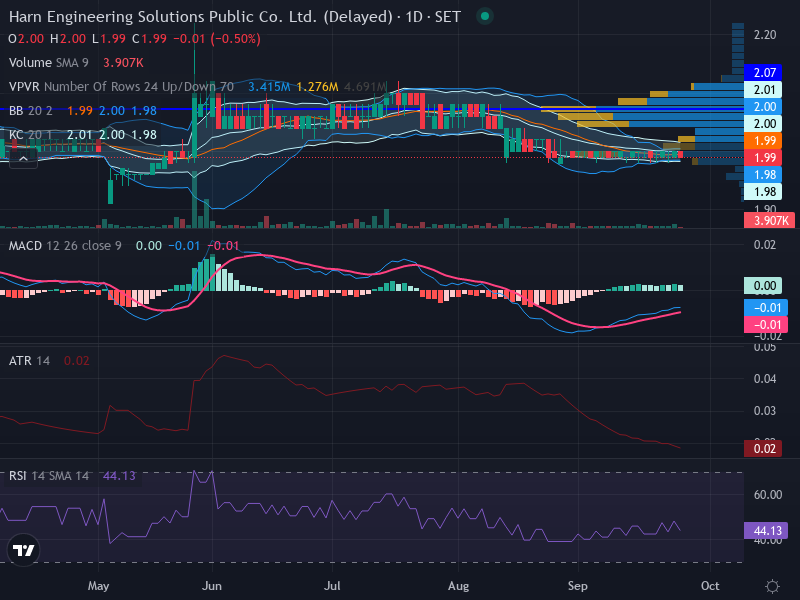Screen dimensions: 800x600
Task: Click the Jun date axis label
Action: [x=212, y=586]
